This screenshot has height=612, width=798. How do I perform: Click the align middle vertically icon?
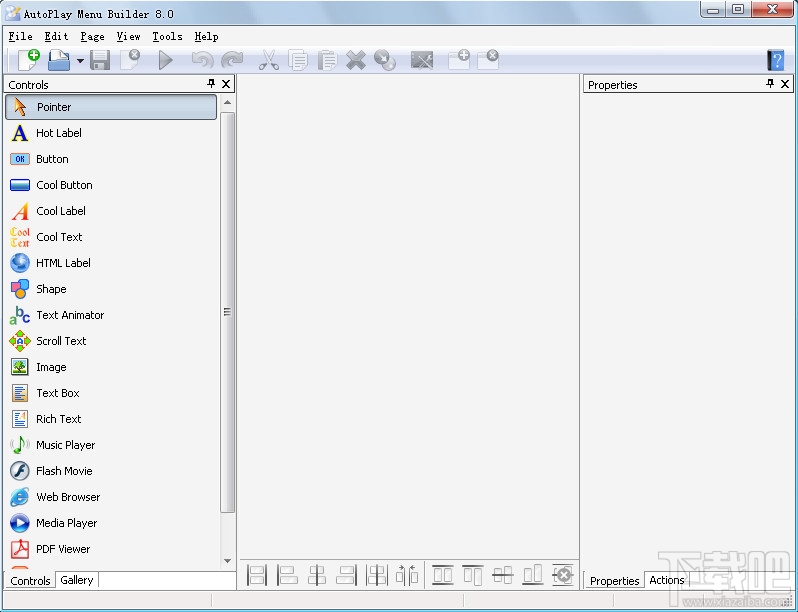502,575
